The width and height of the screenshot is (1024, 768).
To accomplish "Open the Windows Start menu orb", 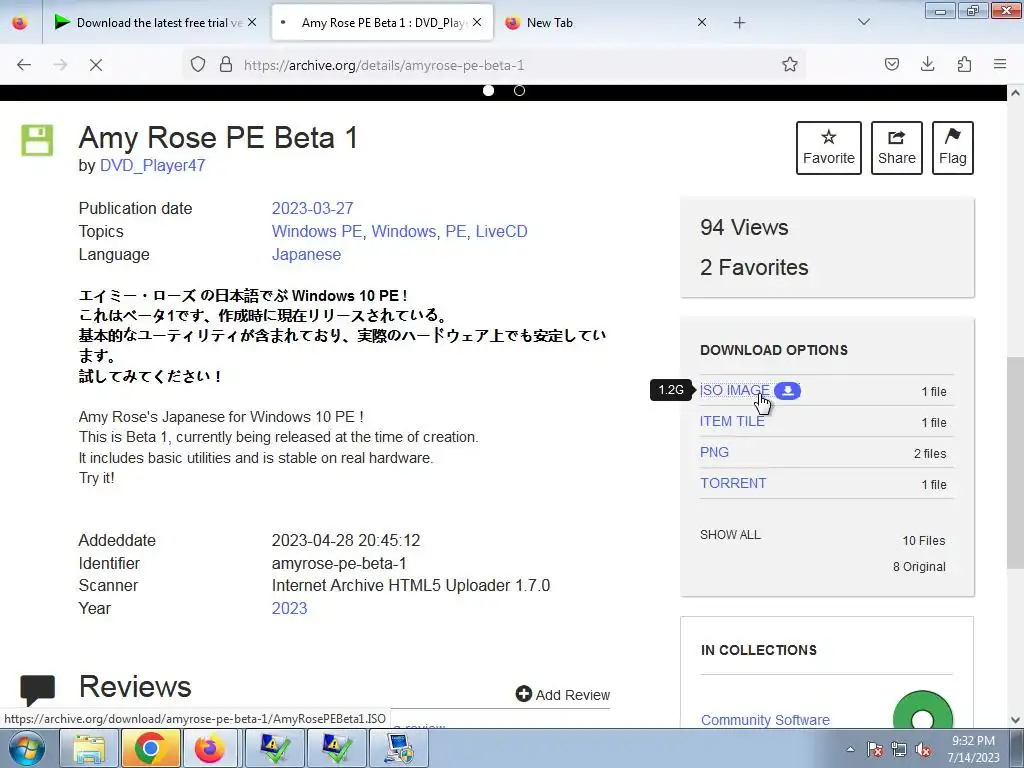I will pyautogui.click(x=26, y=748).
